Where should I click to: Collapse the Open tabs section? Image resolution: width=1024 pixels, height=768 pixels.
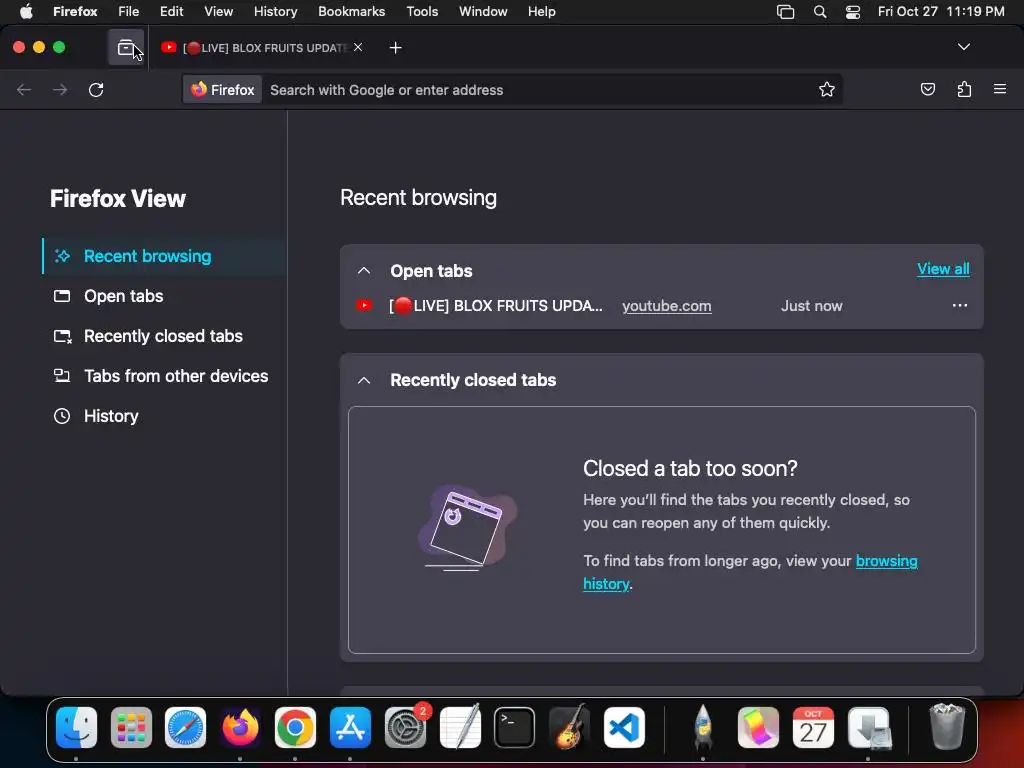pyautogui.click(x=364, y=270)
